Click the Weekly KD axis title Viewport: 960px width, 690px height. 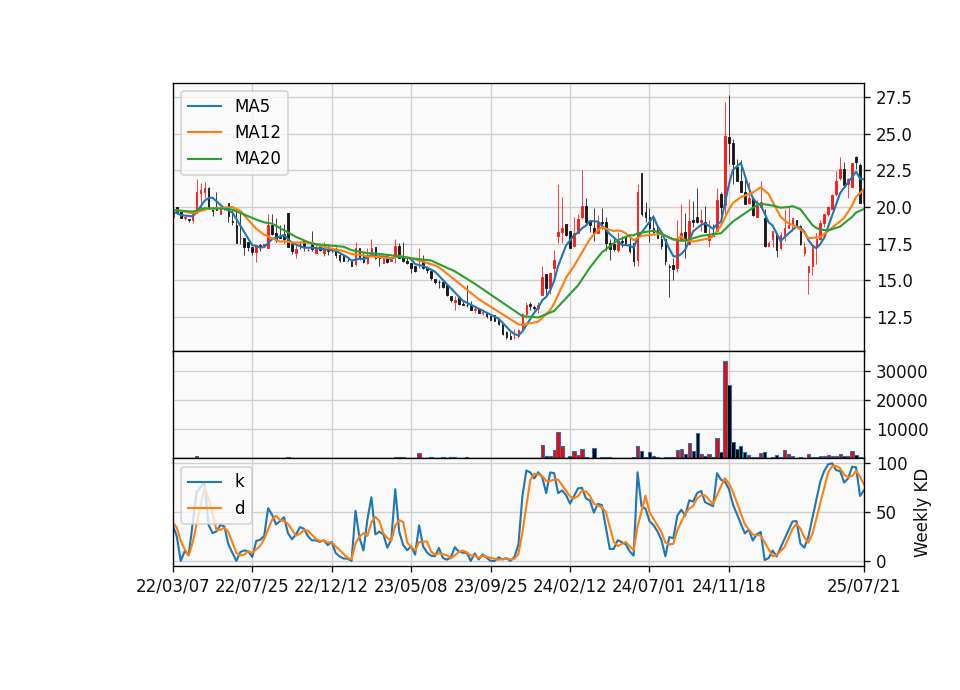pyautogui.click(x=920, y=513)
